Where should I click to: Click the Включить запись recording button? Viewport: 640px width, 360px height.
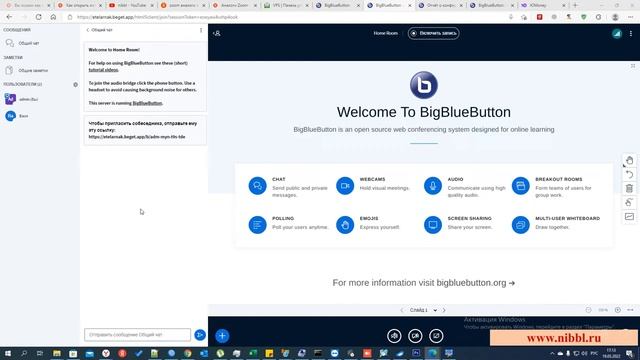pos(433,33)
